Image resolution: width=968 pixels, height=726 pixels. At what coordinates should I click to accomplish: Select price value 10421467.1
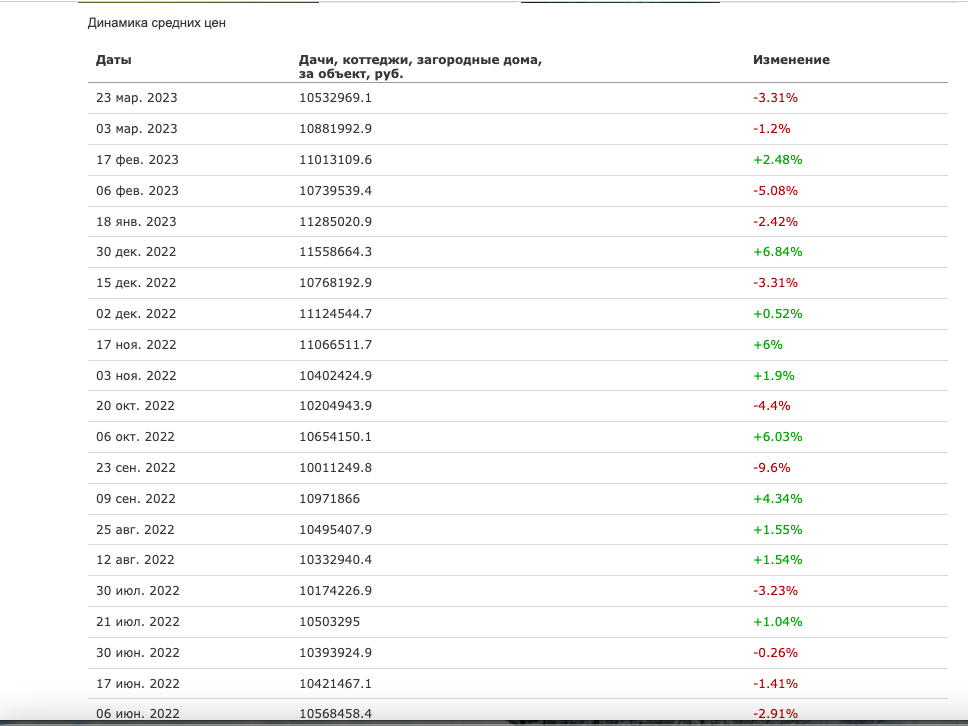[x=335, y=683]
